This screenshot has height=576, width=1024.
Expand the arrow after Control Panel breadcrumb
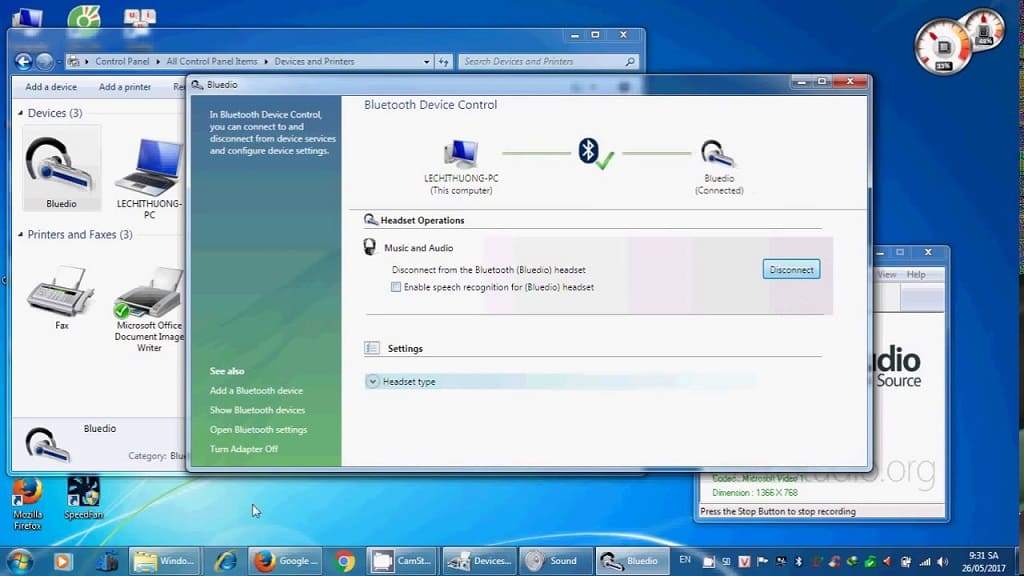click(x=157, y=61)
